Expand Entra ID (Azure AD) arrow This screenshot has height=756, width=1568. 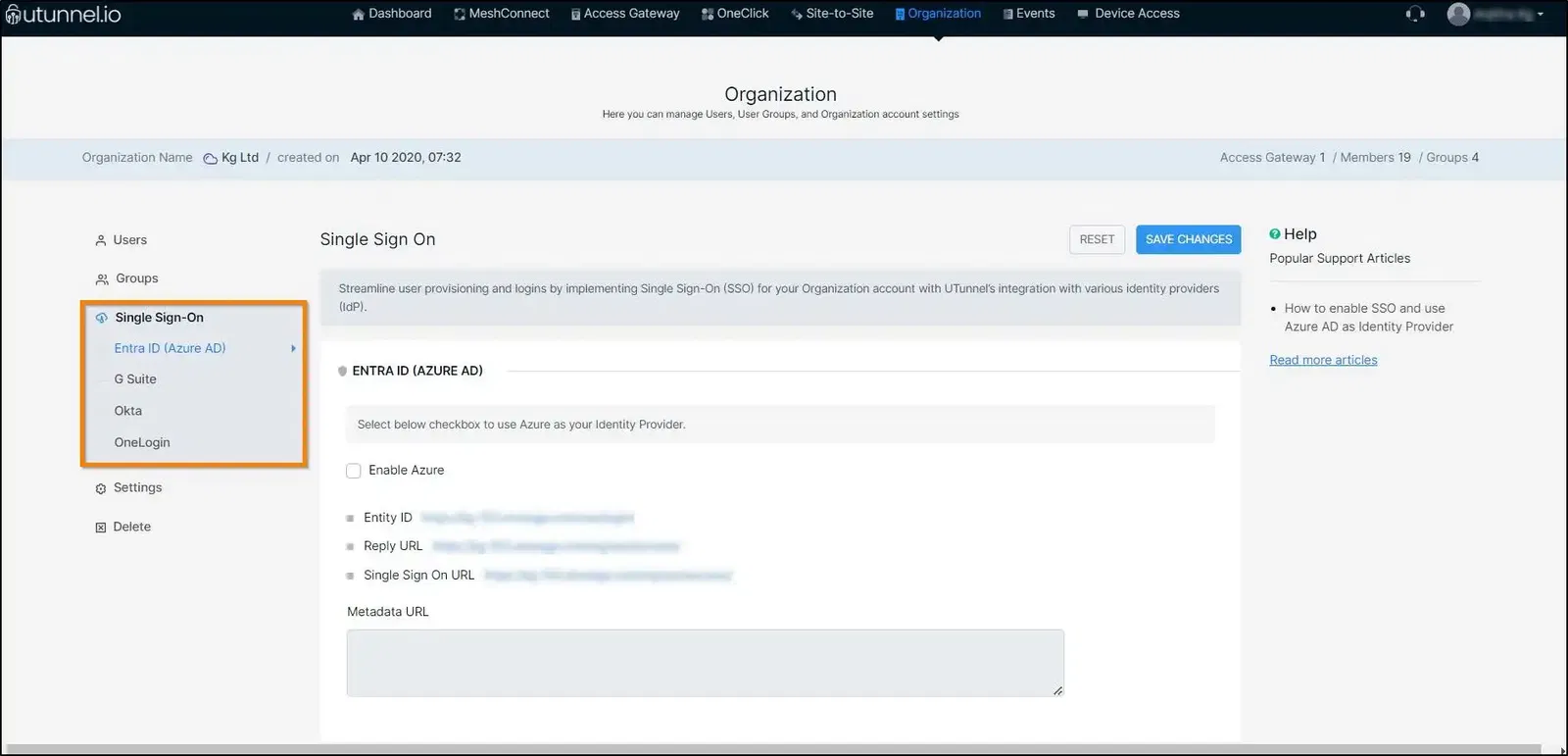tap(293, 348)
